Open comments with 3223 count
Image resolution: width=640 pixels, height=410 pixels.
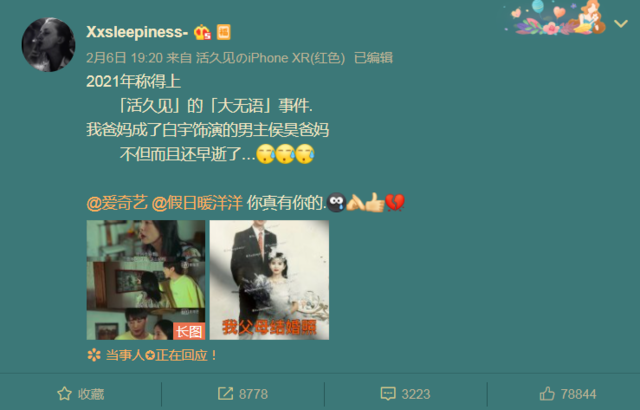pyautogui.click(x=405, y=394)
